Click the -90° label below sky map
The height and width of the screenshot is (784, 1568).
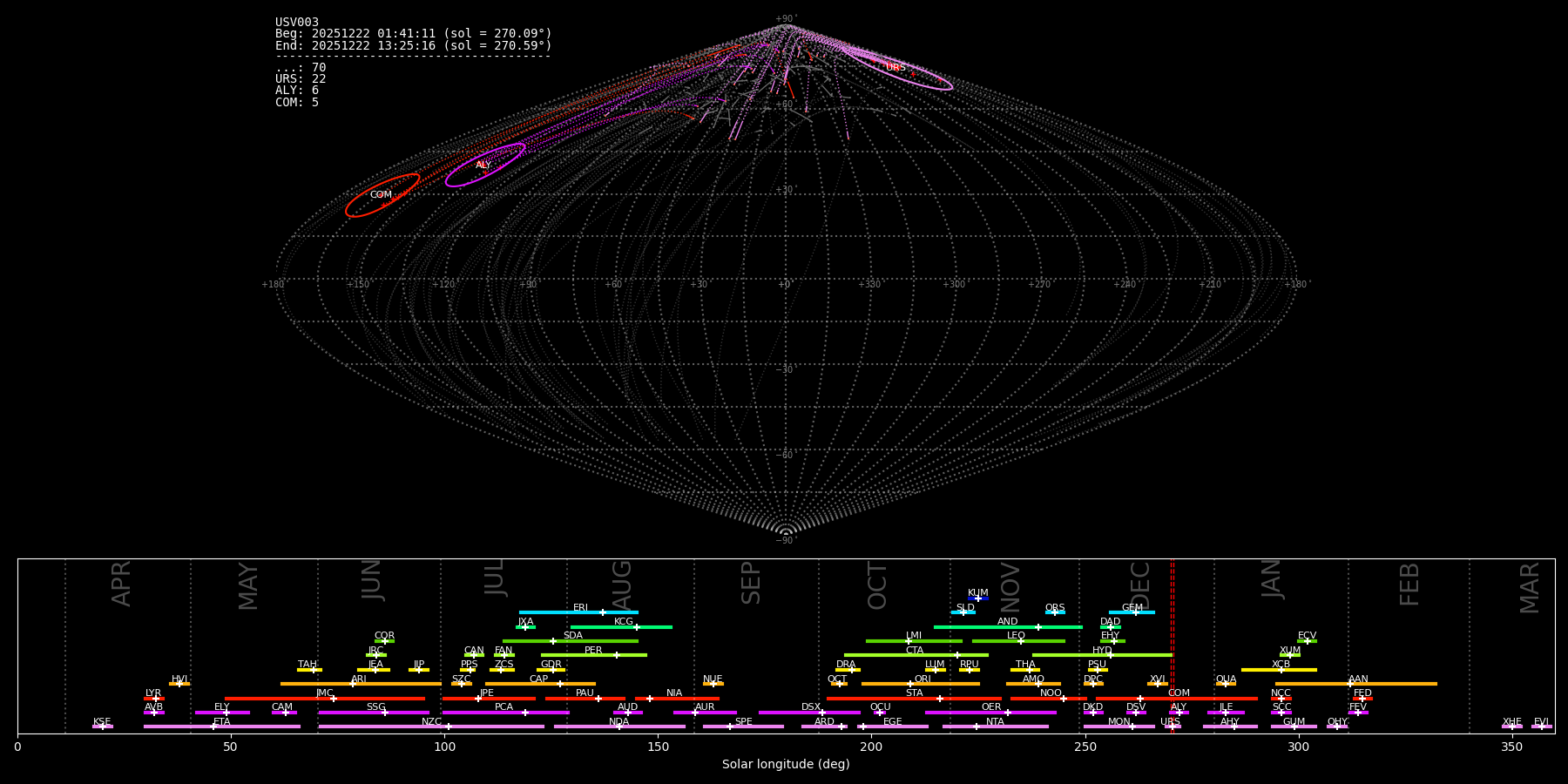coord(786,541)
